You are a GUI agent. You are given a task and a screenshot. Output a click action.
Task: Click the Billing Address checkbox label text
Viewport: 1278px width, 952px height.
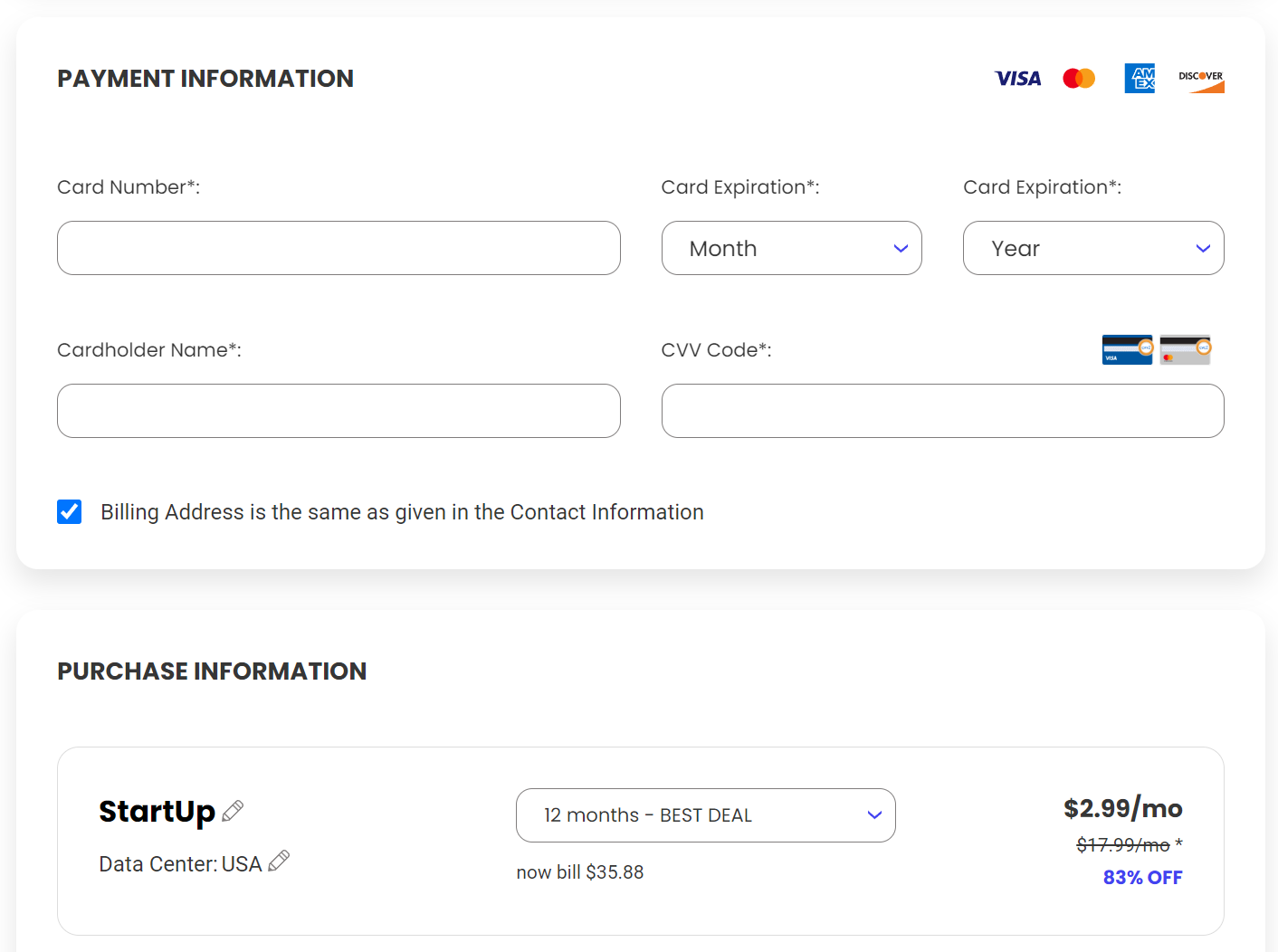coord(402,512)
